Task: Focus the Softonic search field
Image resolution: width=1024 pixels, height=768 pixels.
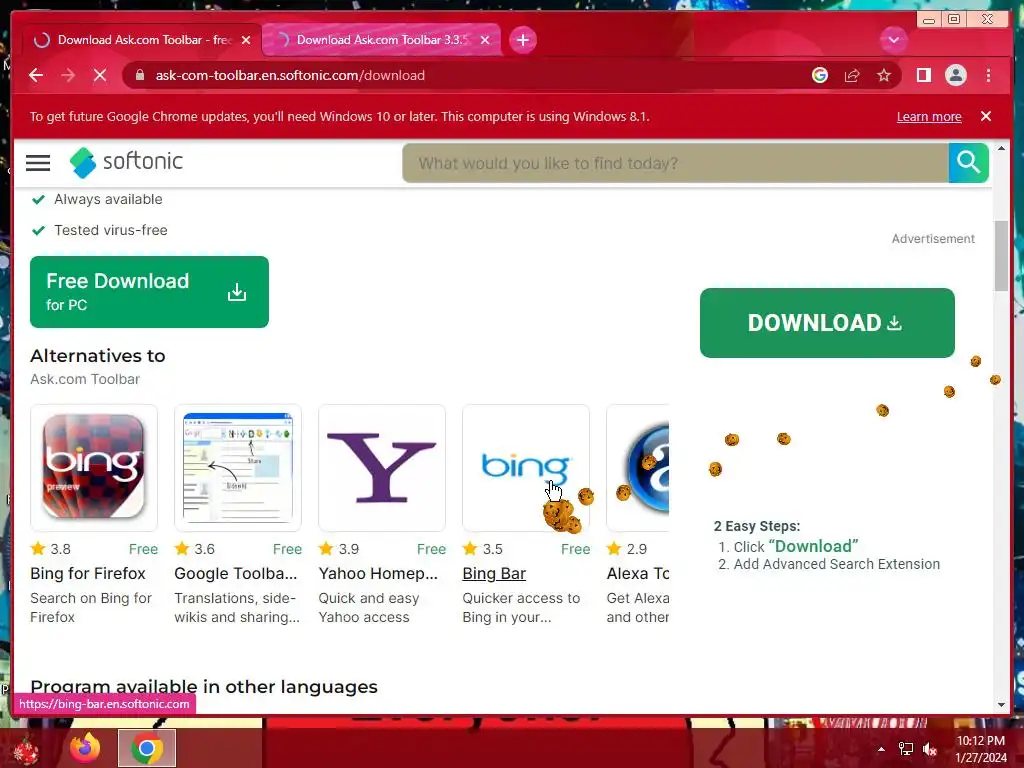Action: pos(675,163)
